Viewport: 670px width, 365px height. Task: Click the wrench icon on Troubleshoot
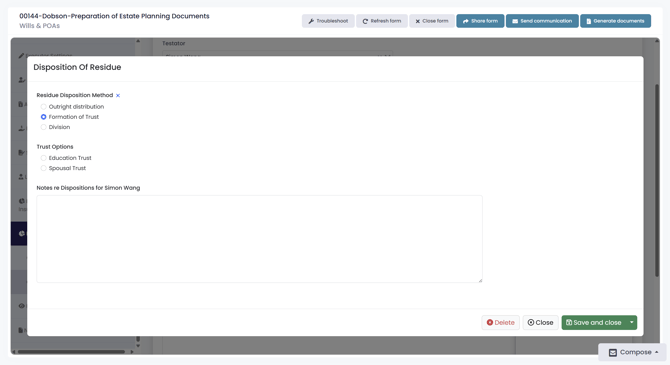tap(311, 21)
